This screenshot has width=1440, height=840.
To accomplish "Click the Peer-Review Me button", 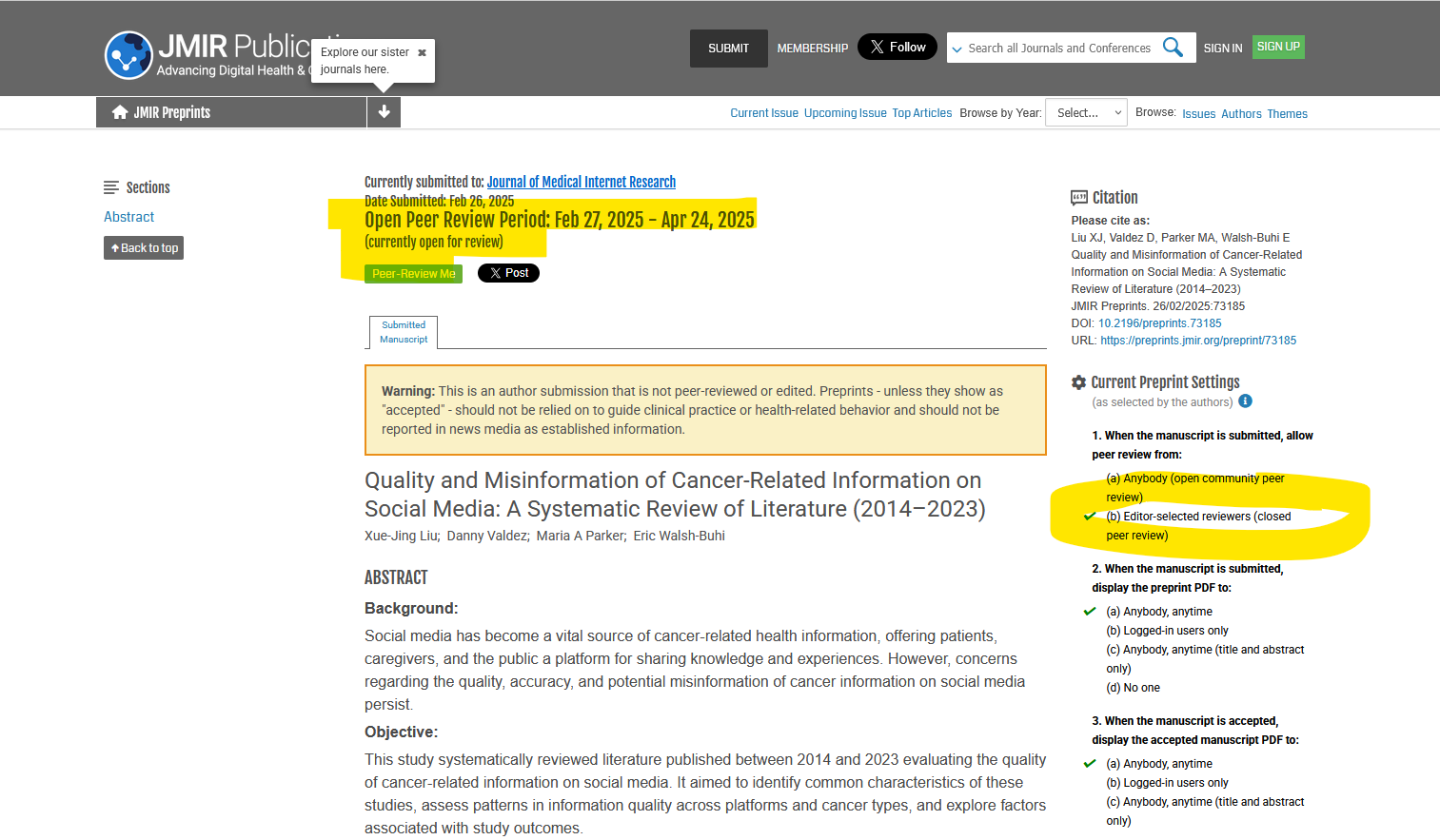I will tap(413, 274).
